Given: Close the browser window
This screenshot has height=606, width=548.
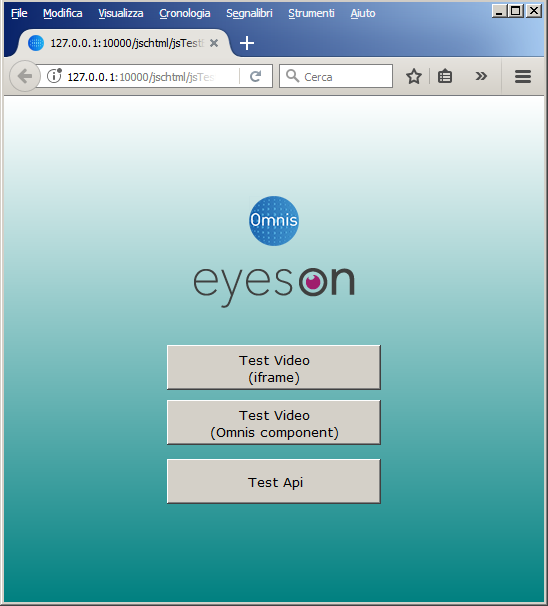Looking at the screenshot, I should coord(534,11).
